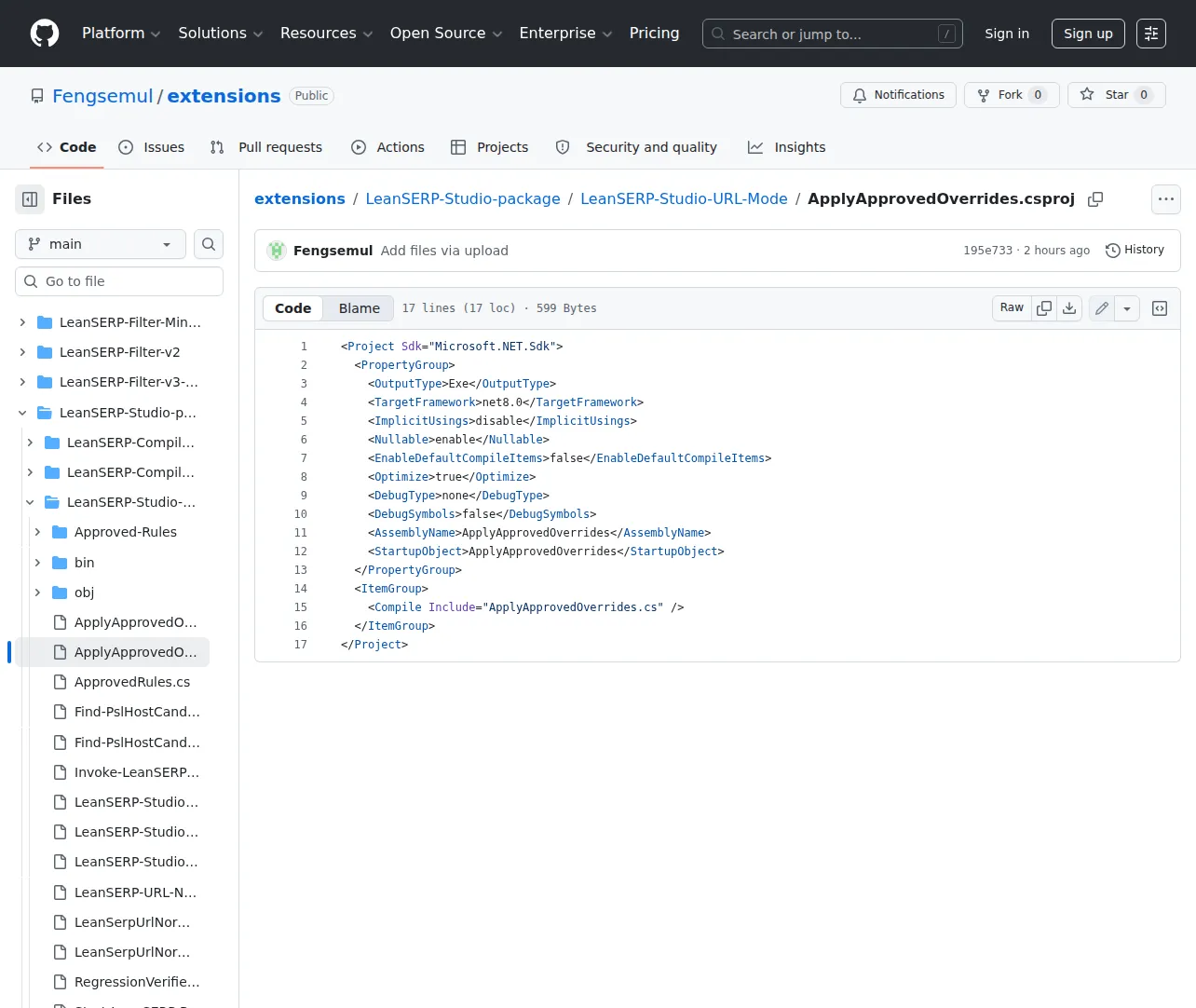Open the Actions tab
The image size is (1196, 1008).
(387, 147)
